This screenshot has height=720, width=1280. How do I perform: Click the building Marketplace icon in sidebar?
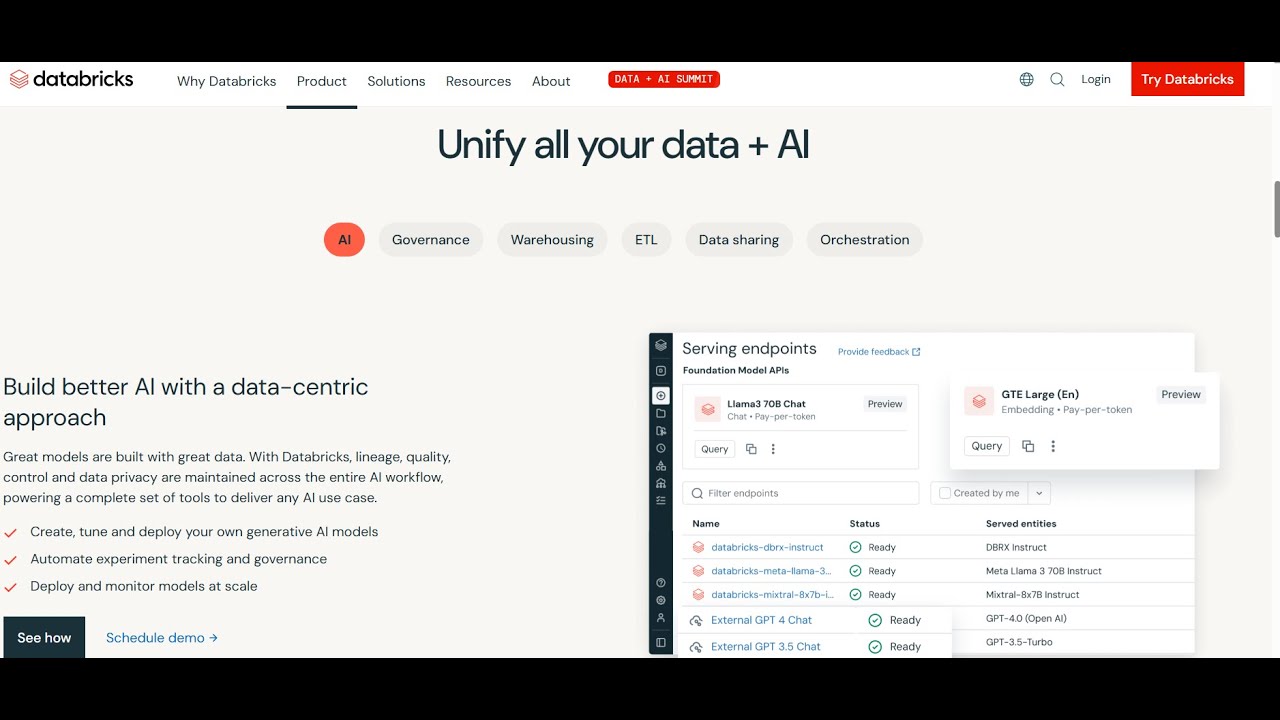click(661, 483)
